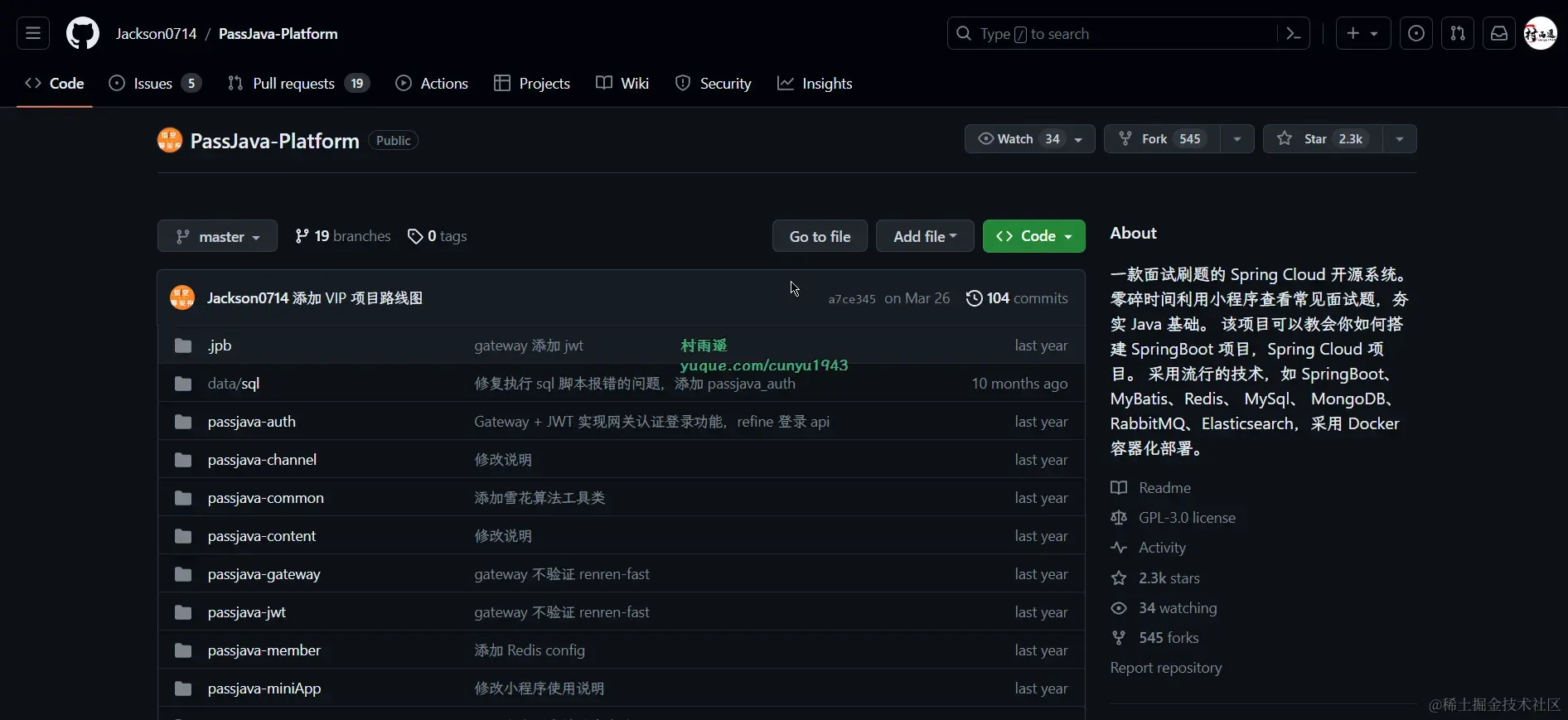Open the Security tab
This screenshot has height=720, width=1568.
click(x=714, y=84)
